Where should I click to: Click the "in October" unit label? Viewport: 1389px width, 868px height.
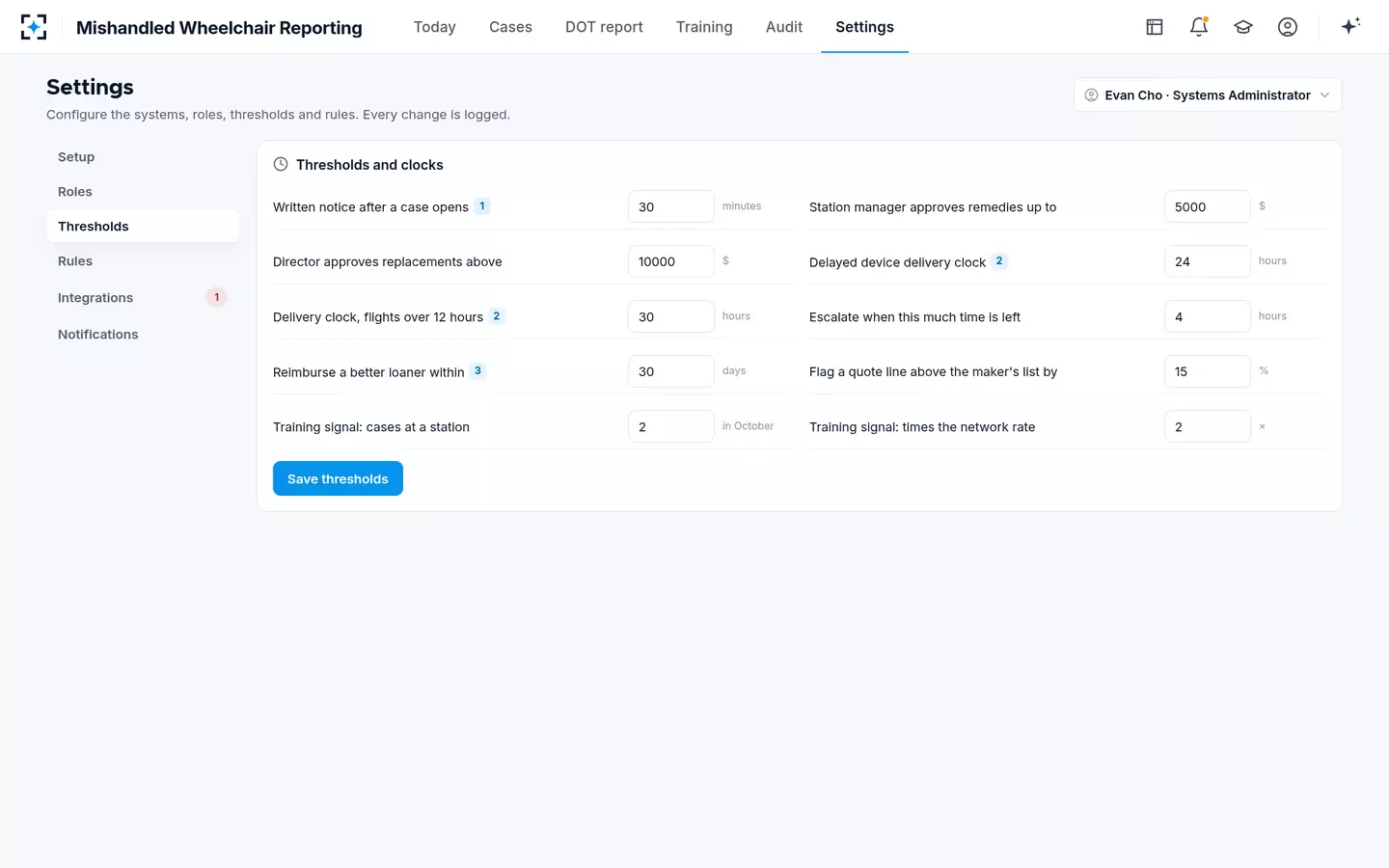pyautogui.click(x=748, y=426)
